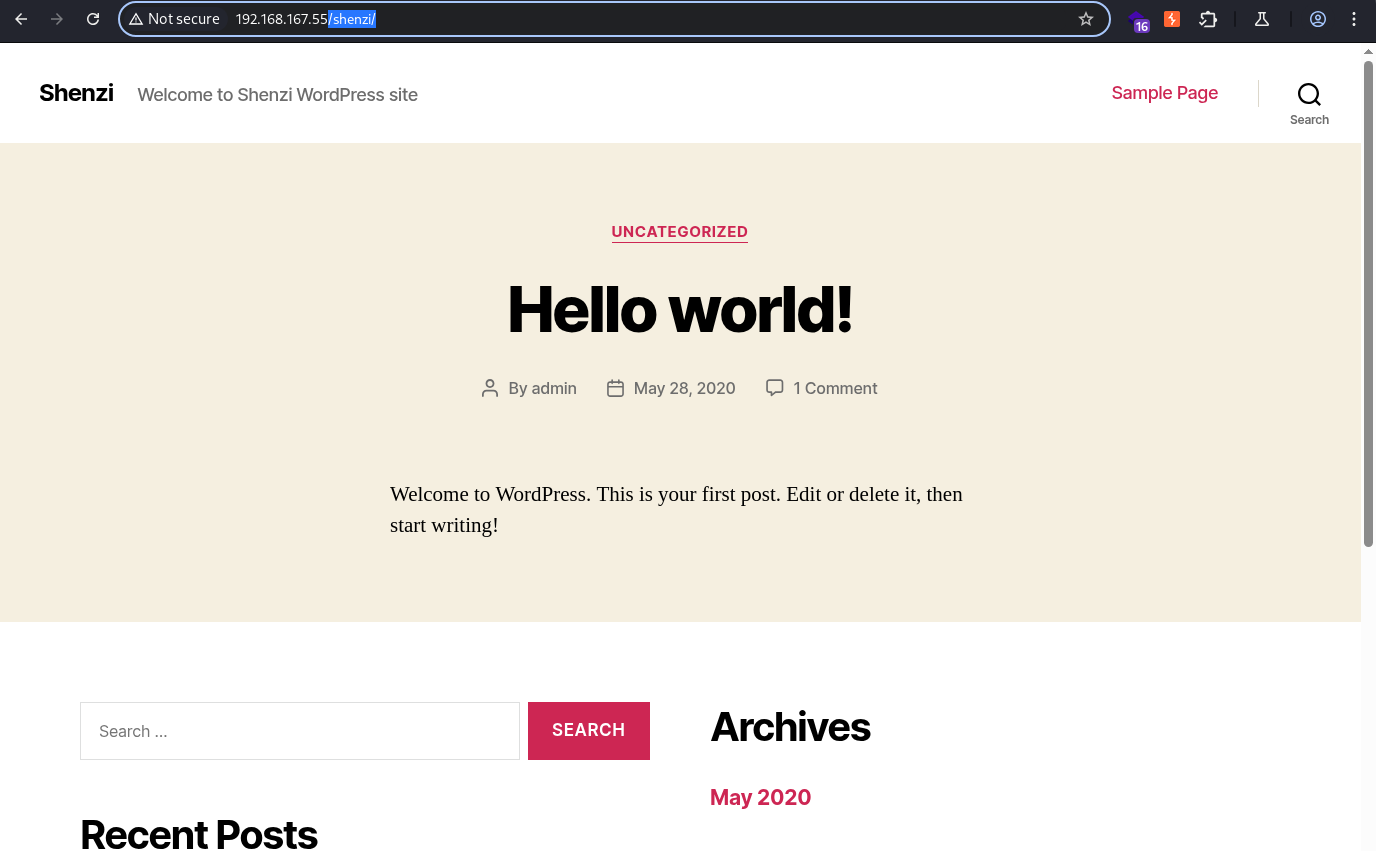
Task: Open the site search magnifier toggle
Action: point(1309,103)
